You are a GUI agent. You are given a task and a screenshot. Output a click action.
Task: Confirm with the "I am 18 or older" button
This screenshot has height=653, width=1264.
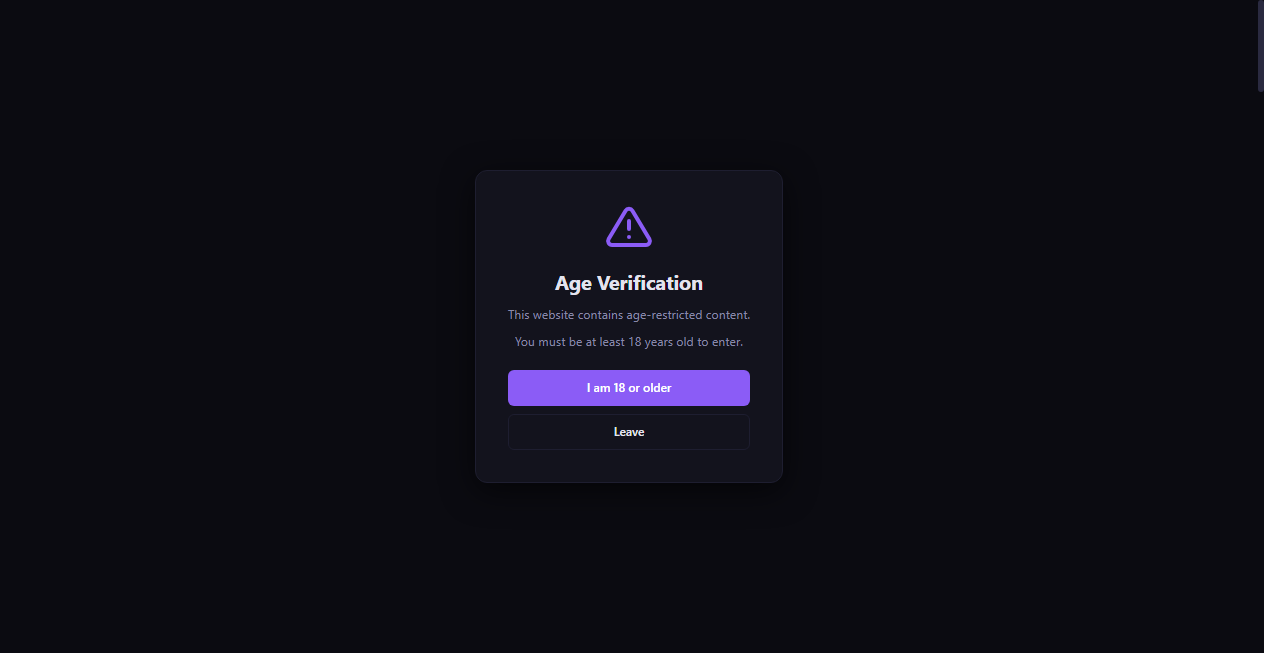coord(629,388)
